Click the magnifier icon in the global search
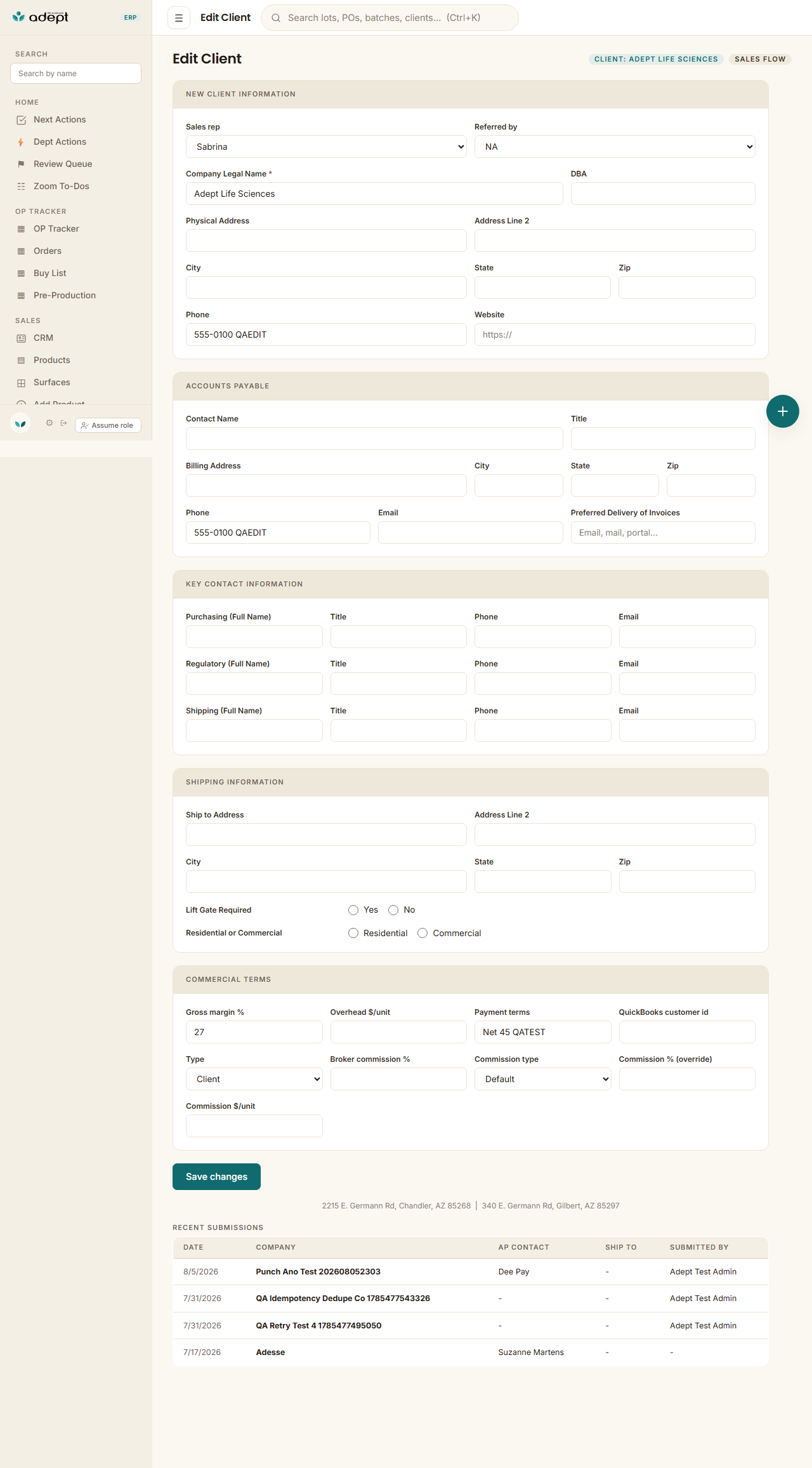 click(x=276, y=18)
